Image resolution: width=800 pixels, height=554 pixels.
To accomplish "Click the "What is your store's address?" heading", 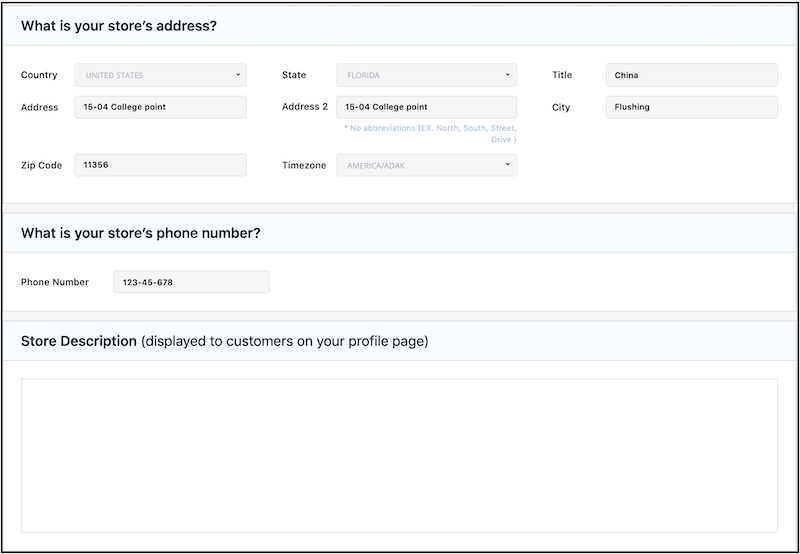I will 118,26.
